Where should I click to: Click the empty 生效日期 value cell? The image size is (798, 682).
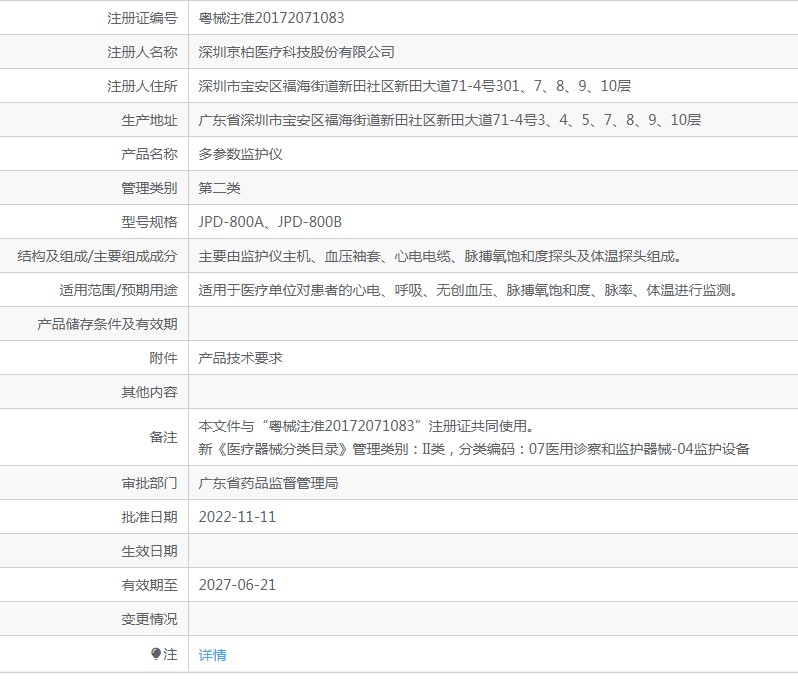[x=493, y=551]
